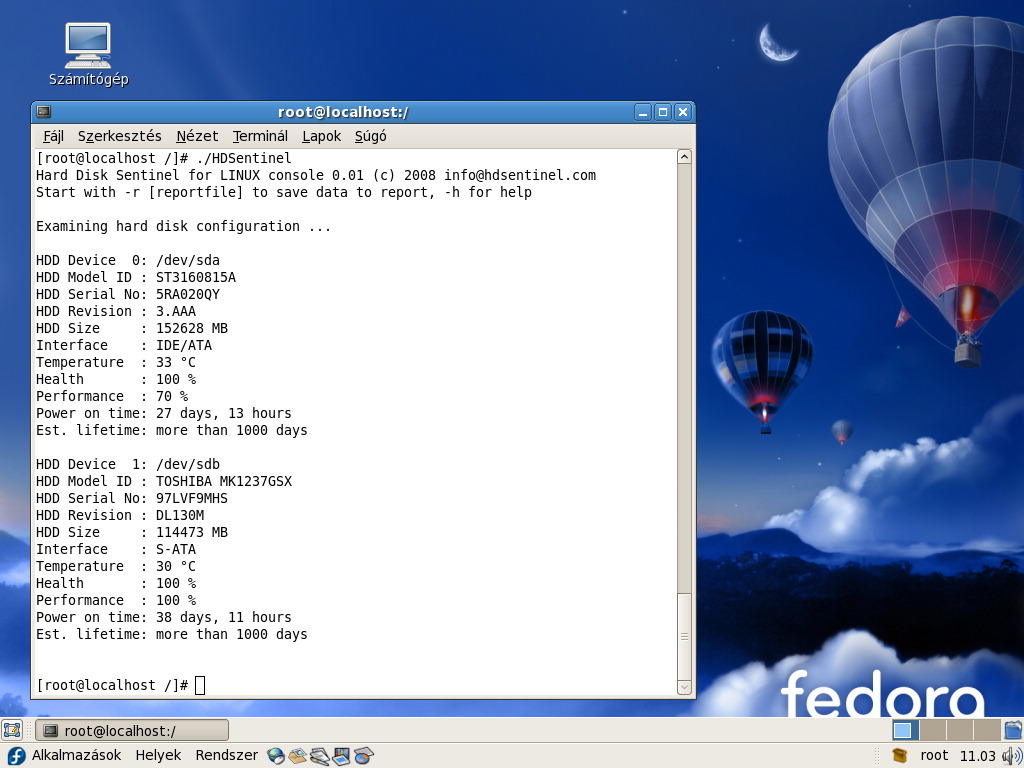Switch to the second workspace
The height and width of the screenshot is (768, 1024).
pyautogui.click(x=933, y=729)
